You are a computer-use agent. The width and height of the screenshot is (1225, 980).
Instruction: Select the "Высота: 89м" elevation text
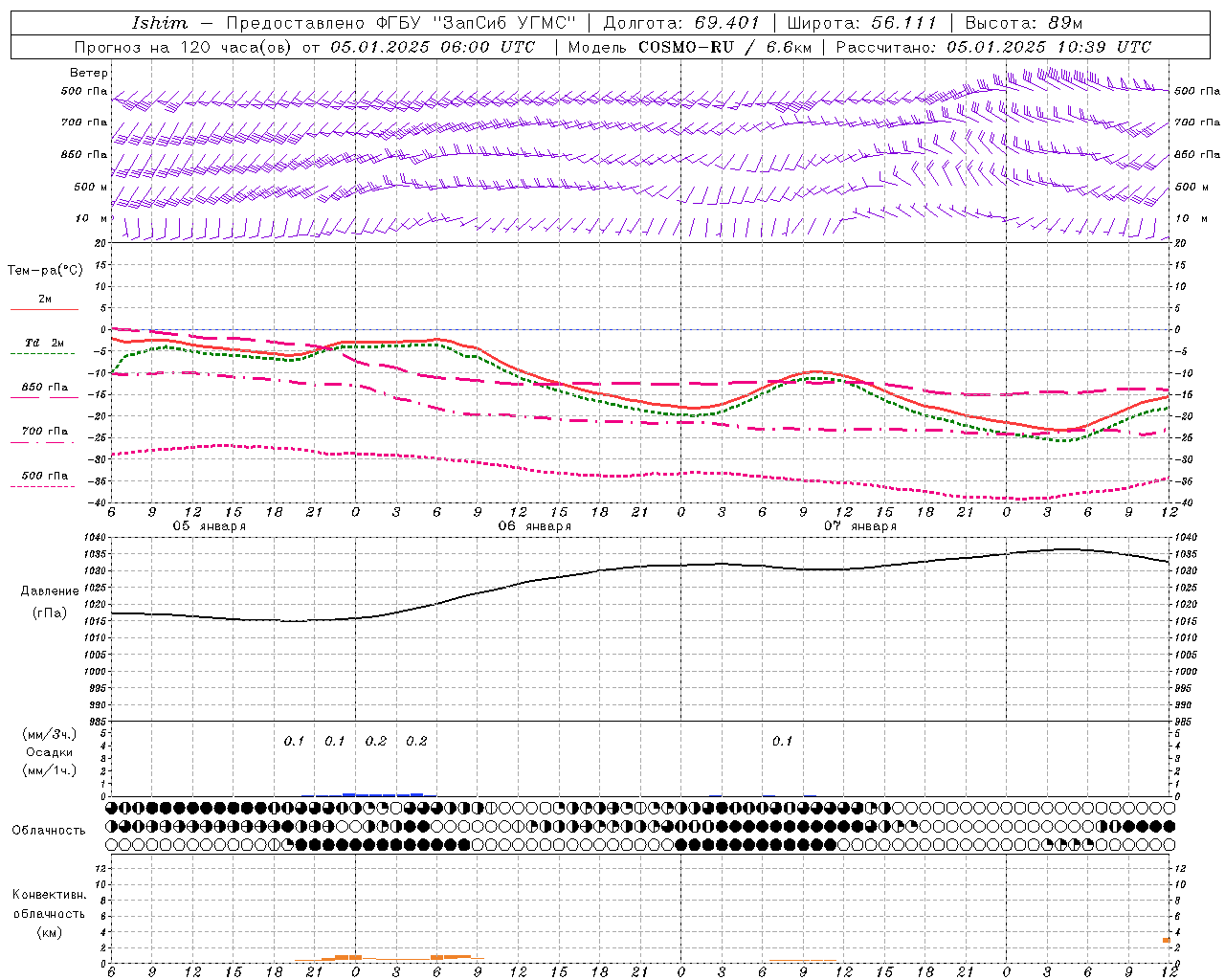(x=1023, y=23)
